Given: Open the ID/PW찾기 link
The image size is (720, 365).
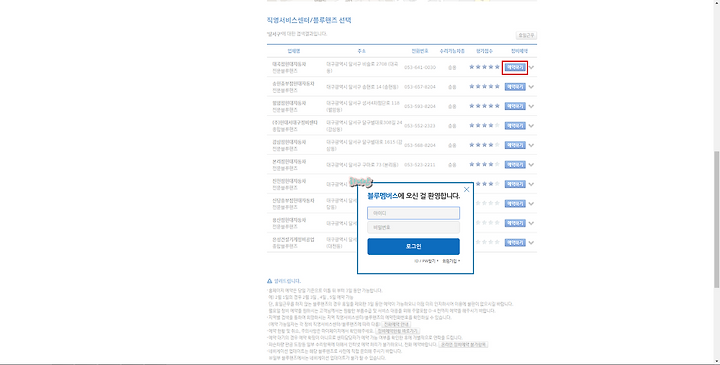Looking at the screenshot, I should [426, 261].
